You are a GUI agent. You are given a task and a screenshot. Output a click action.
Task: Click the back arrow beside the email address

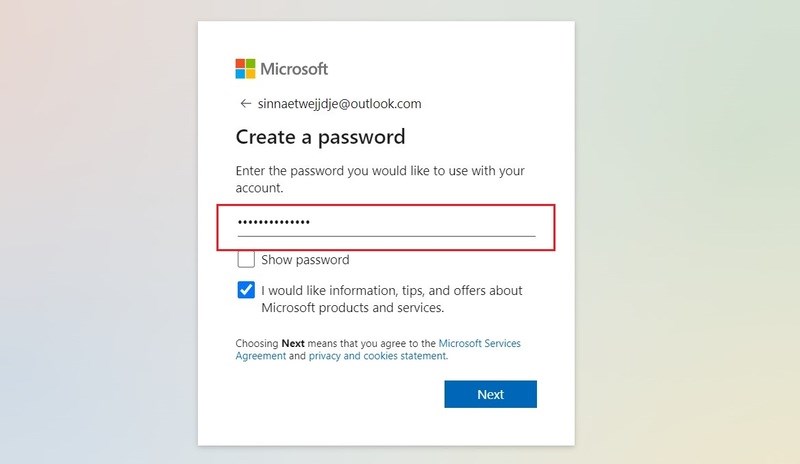coord(244,103)
